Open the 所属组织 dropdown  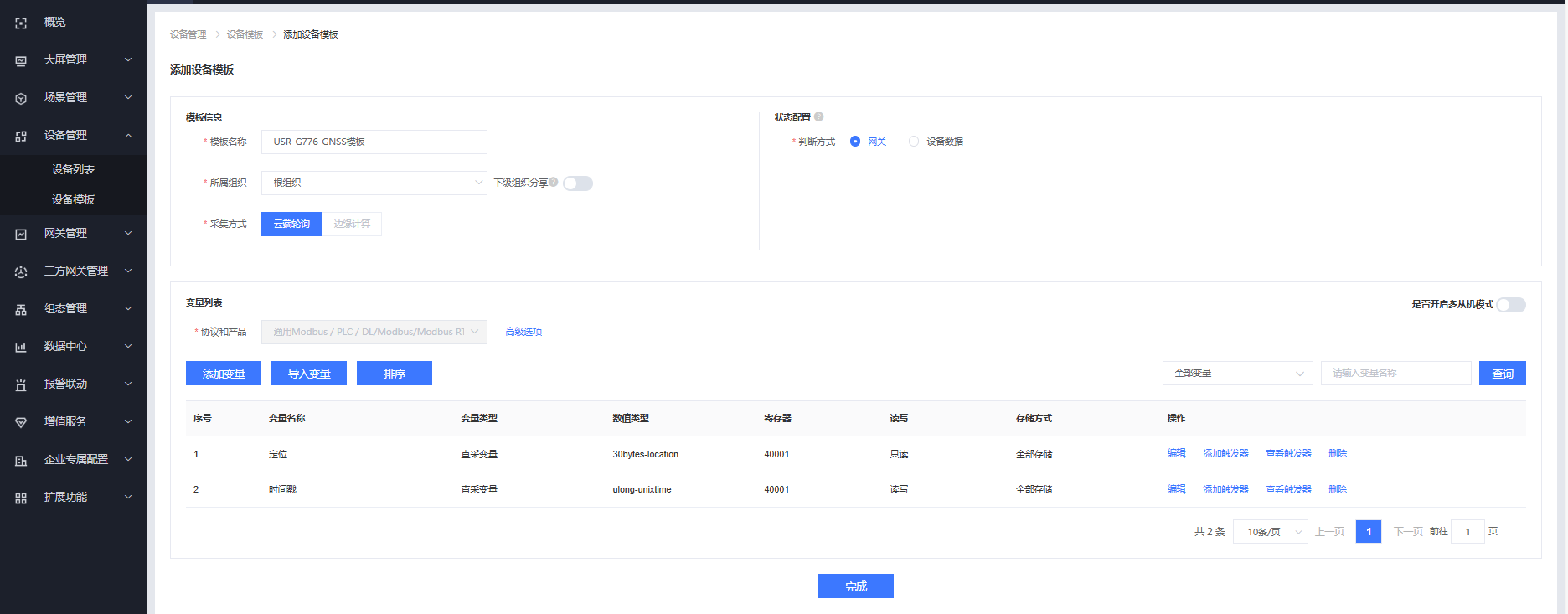374,183
